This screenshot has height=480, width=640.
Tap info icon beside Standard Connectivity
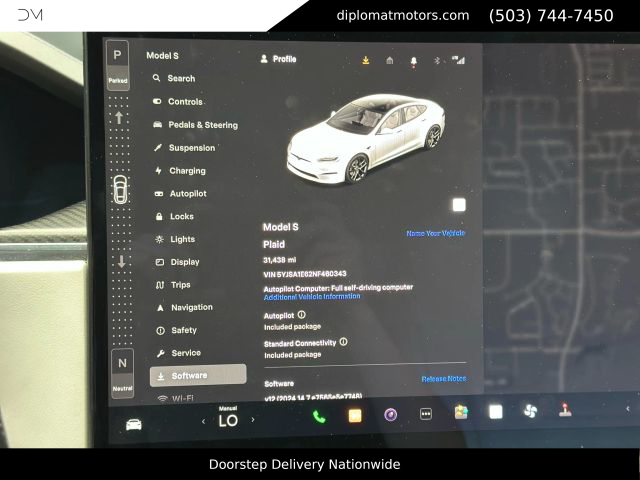tap(344, 342)
